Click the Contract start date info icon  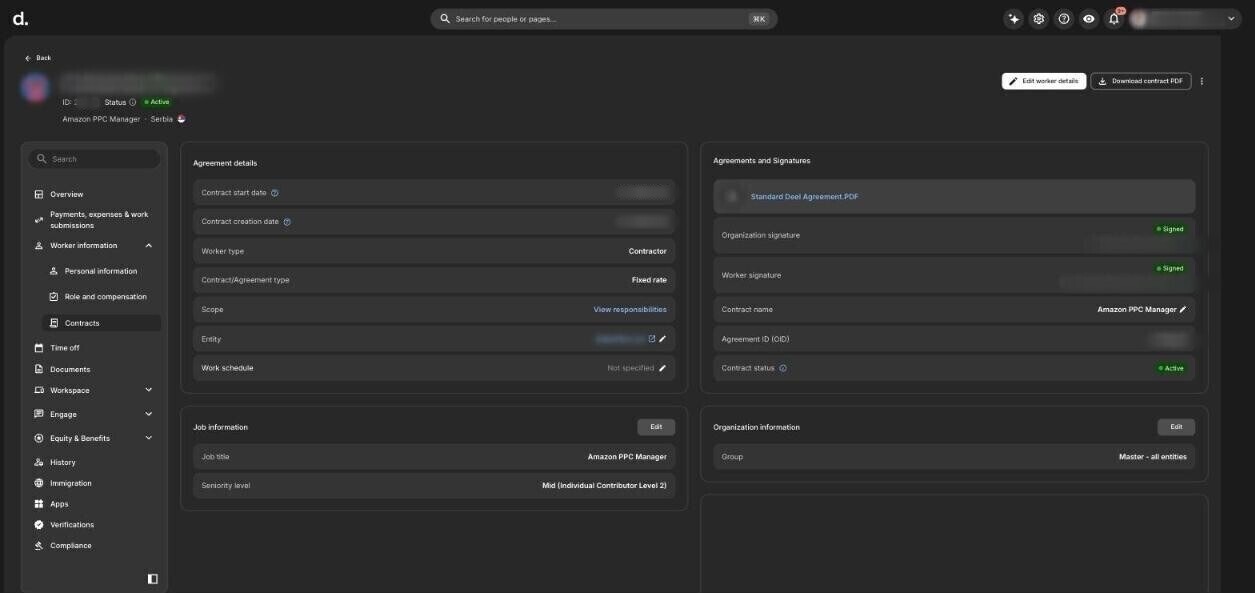[x=275, y=193]
